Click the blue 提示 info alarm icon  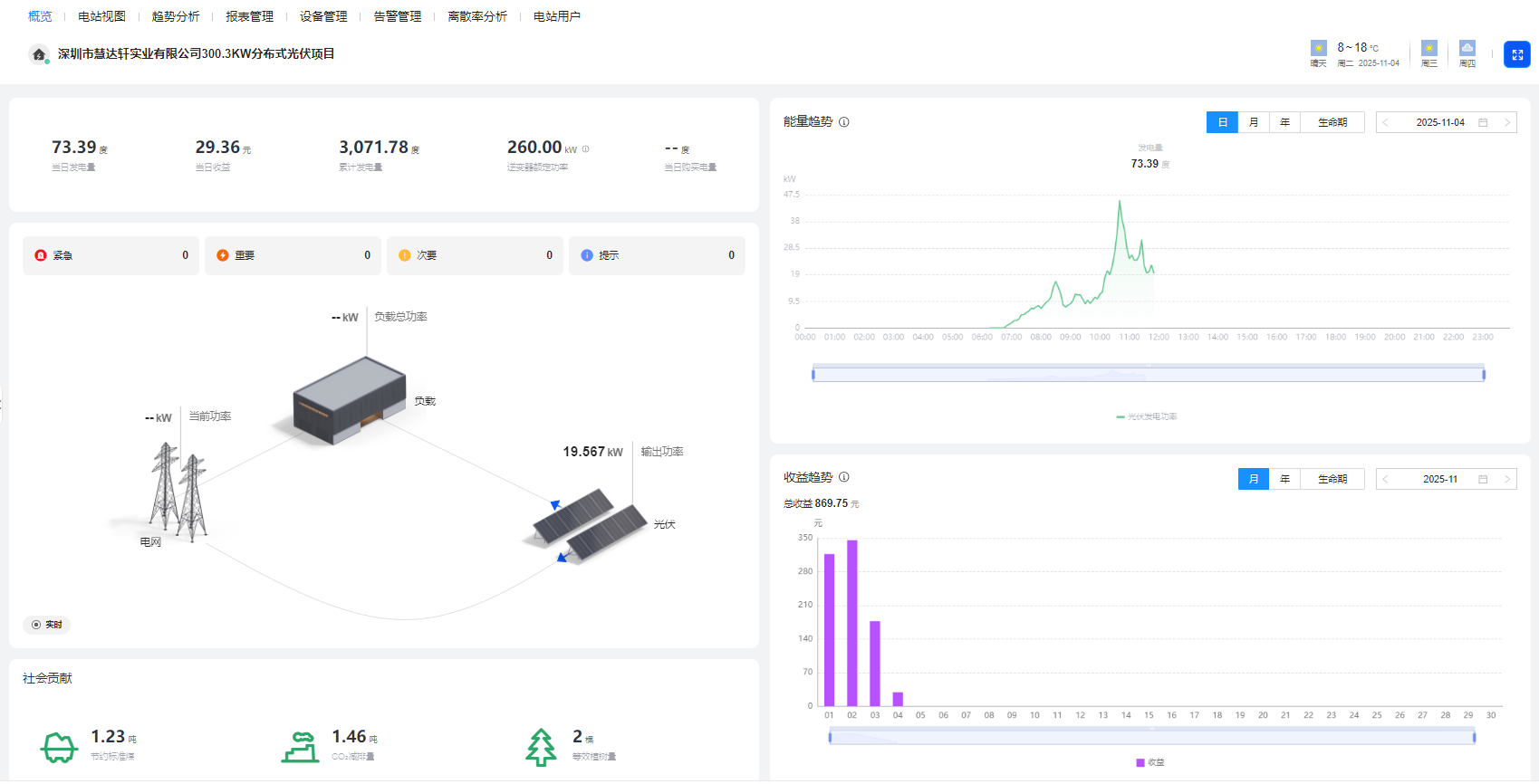pos(587,255)
